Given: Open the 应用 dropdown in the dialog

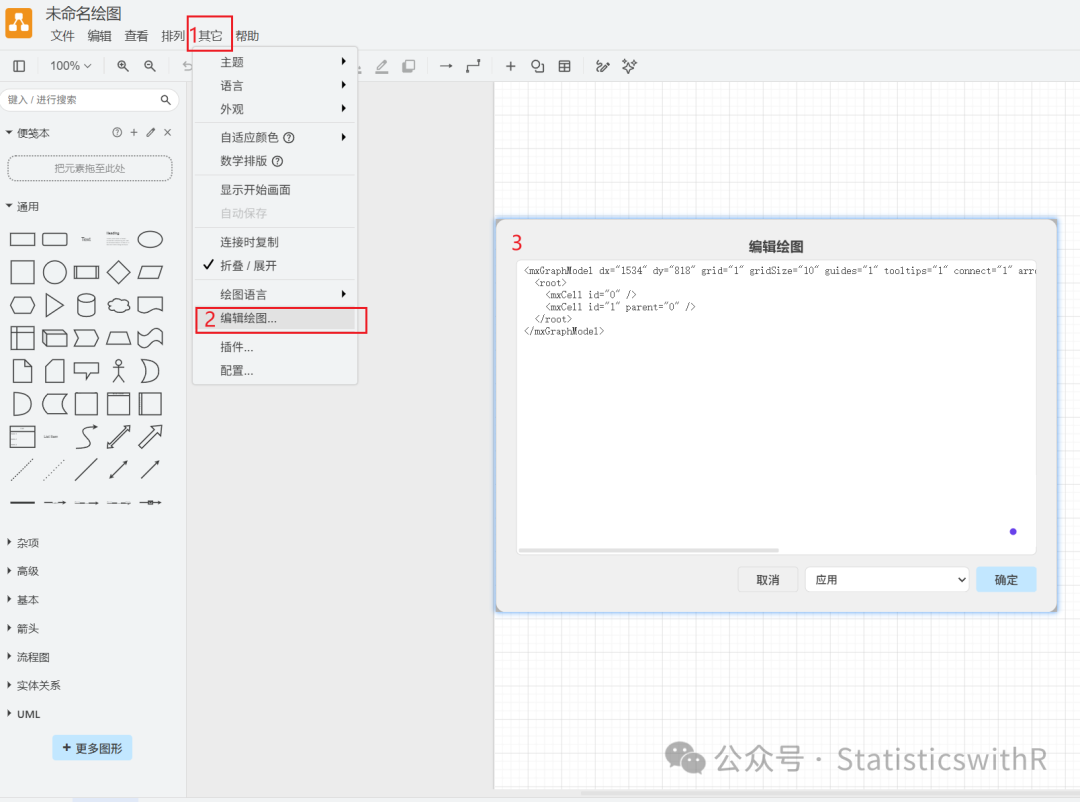Looking at the screenshot, I should (x=886, y=579).
